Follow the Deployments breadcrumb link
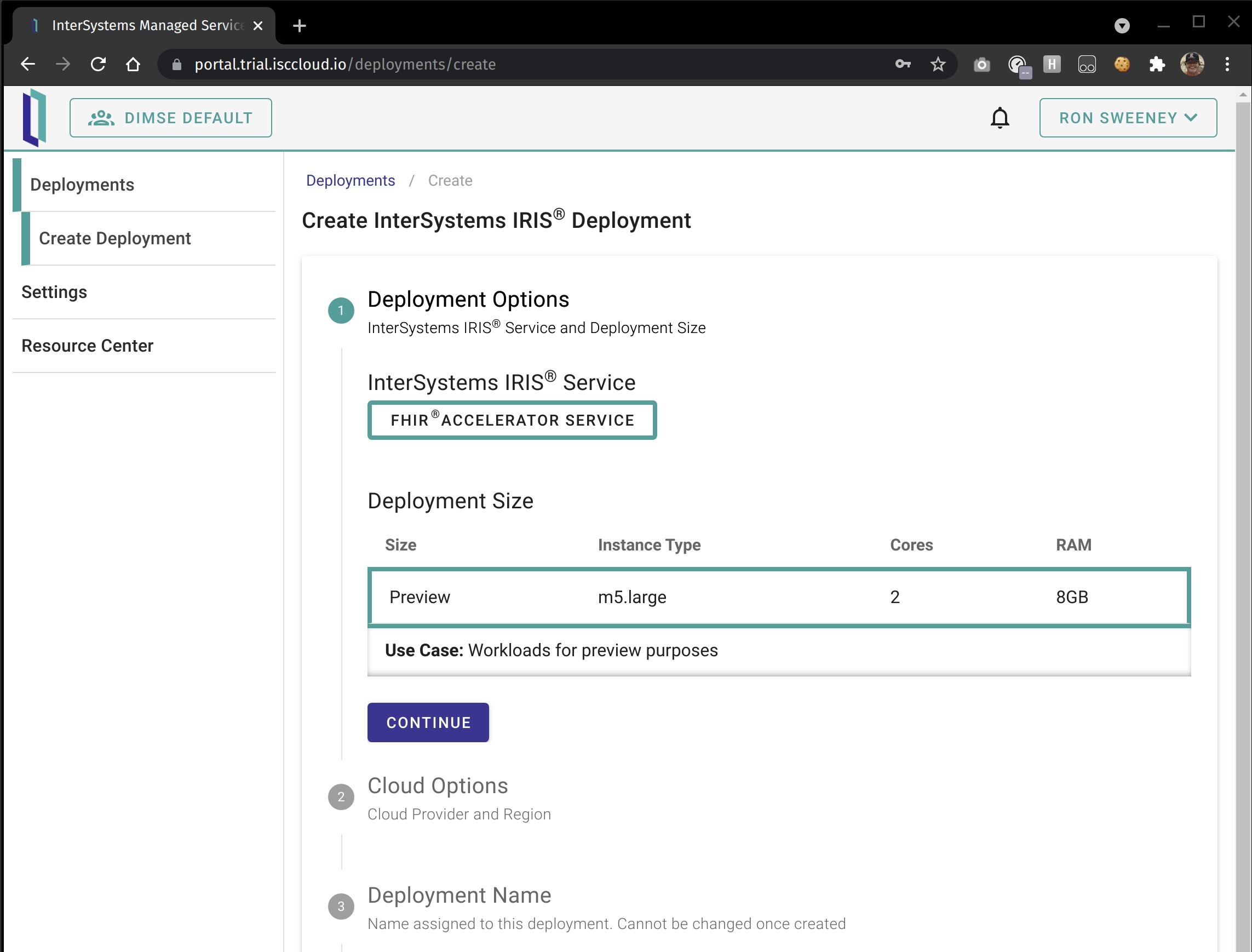 coord(350,180)
